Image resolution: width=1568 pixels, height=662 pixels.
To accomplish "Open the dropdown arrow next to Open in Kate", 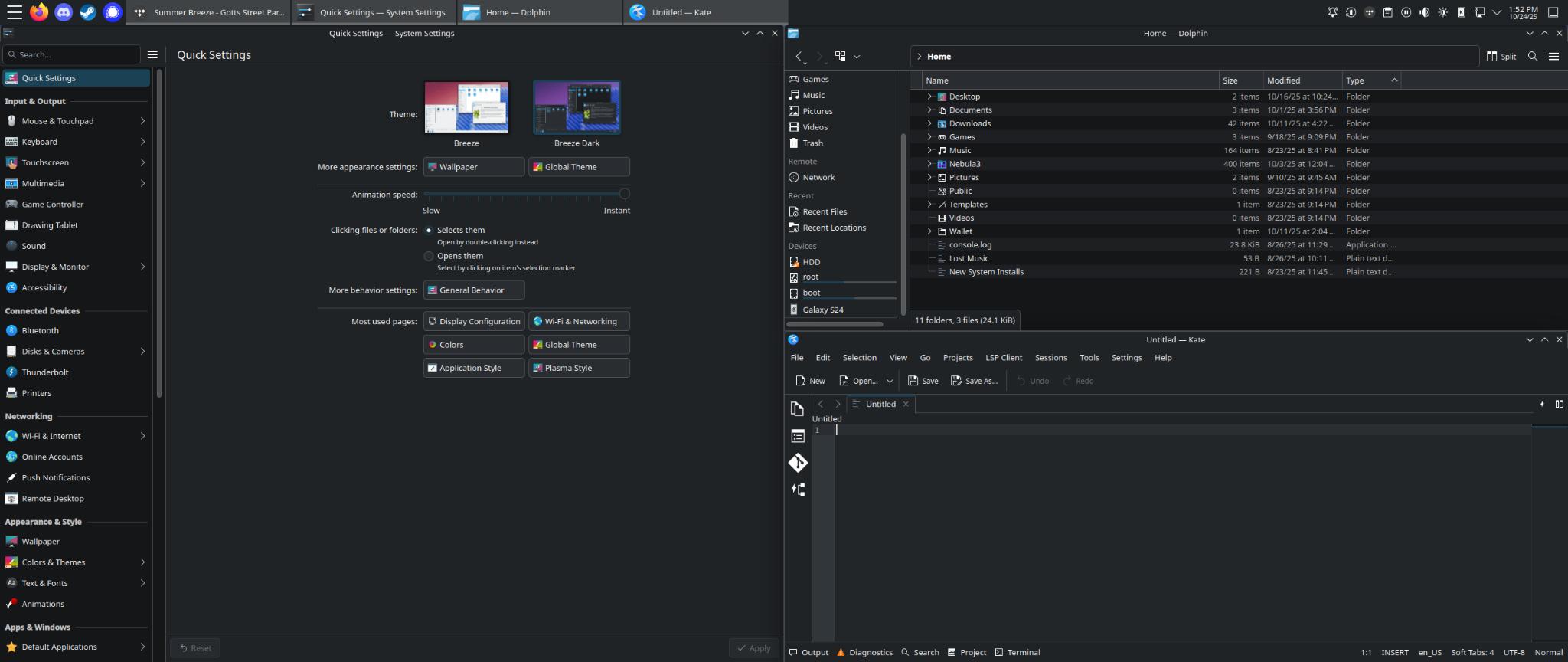I will tap(890, 381).
